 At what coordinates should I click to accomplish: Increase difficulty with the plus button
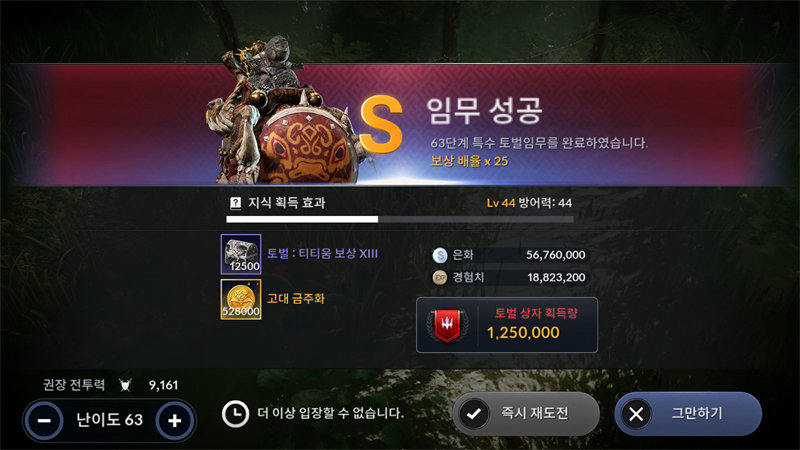(x=174, y=420)
